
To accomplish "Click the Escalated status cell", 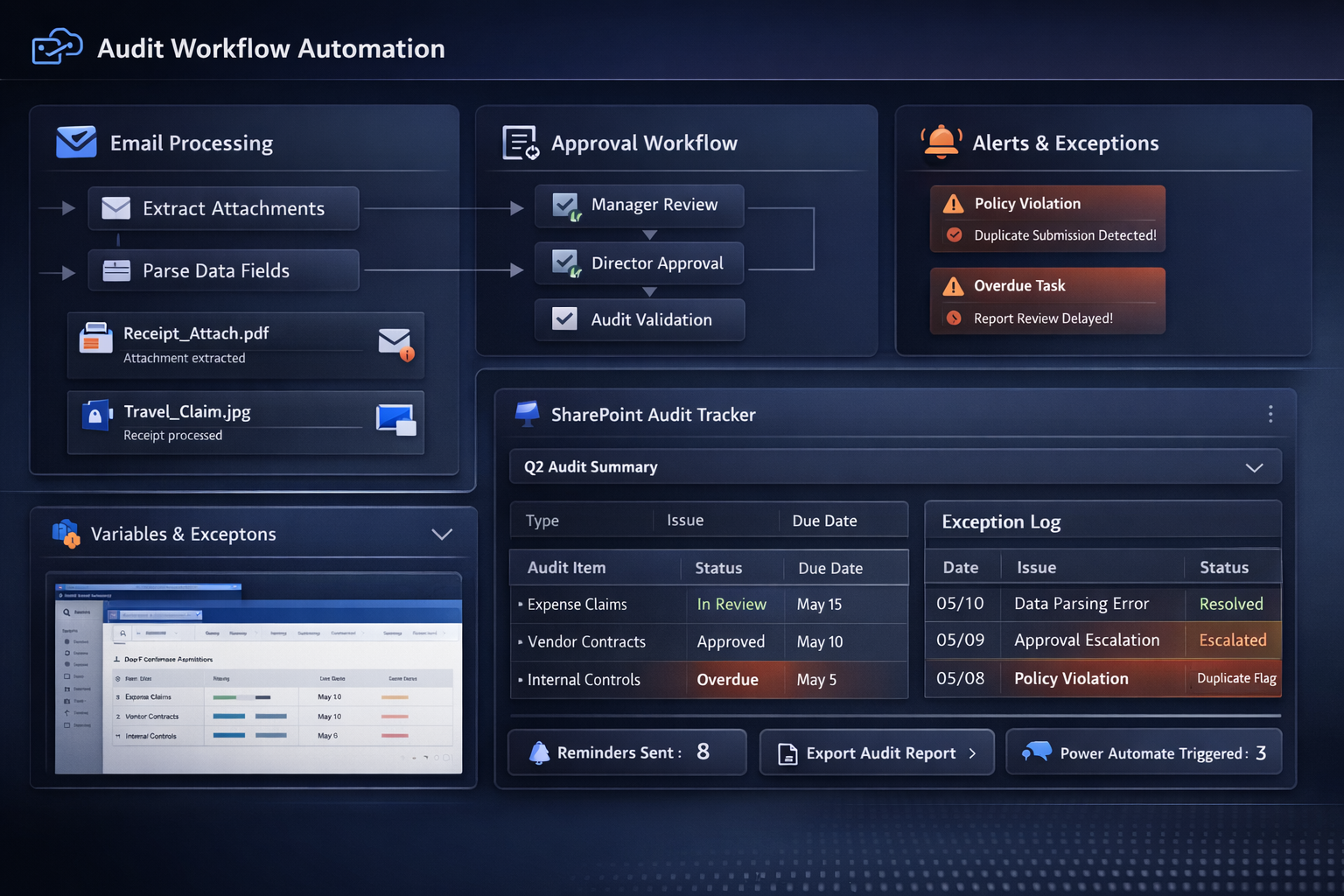I will pos(1233,640).
